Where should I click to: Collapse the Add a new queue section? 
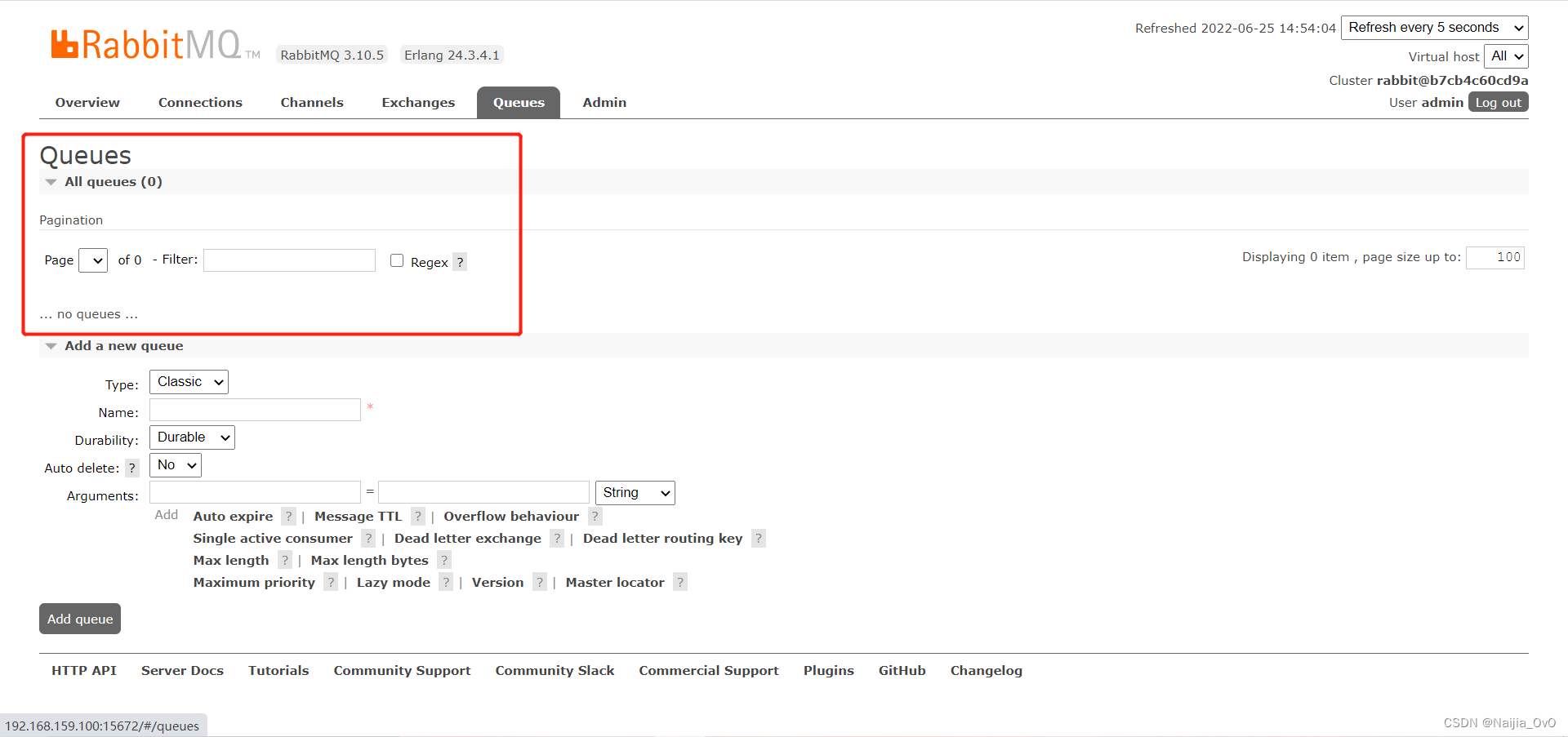tap(51, 345)
